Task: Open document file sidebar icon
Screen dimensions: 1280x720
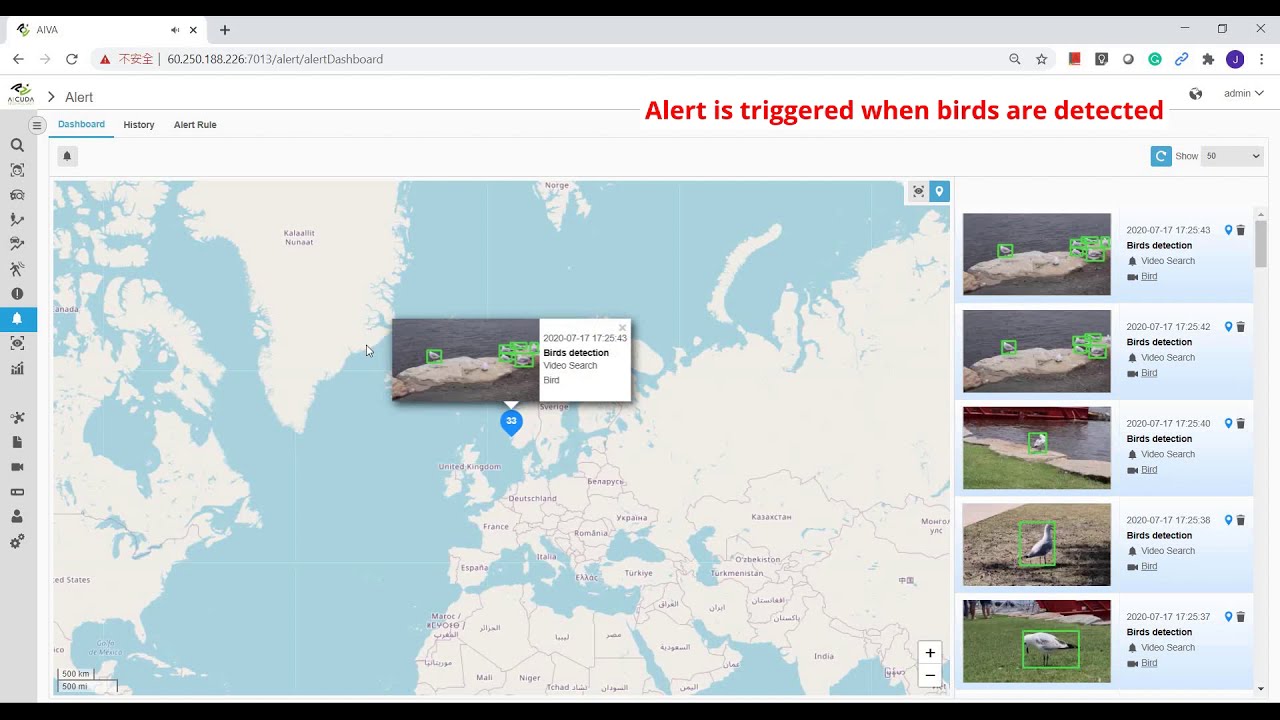Action: pyautogui.click(x=17, y=442)
